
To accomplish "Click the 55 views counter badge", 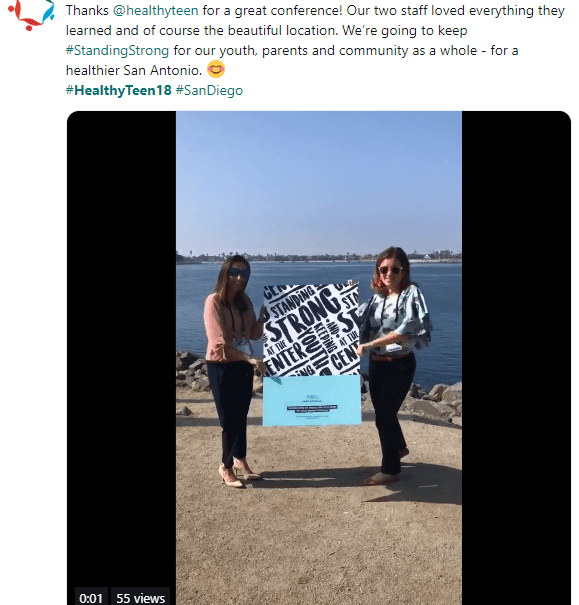I will tap(140, 597).
